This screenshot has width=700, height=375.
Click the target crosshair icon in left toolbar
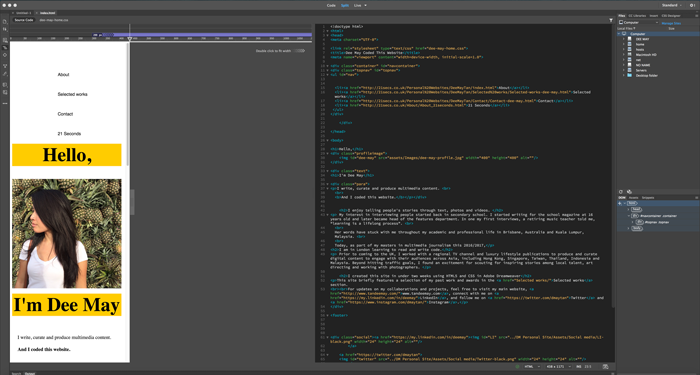coord(5,55)
